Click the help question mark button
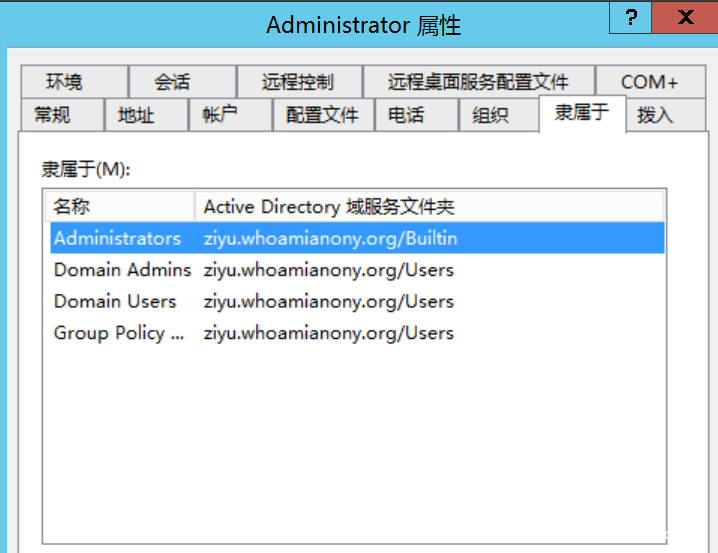 click(x=632, y=18)
